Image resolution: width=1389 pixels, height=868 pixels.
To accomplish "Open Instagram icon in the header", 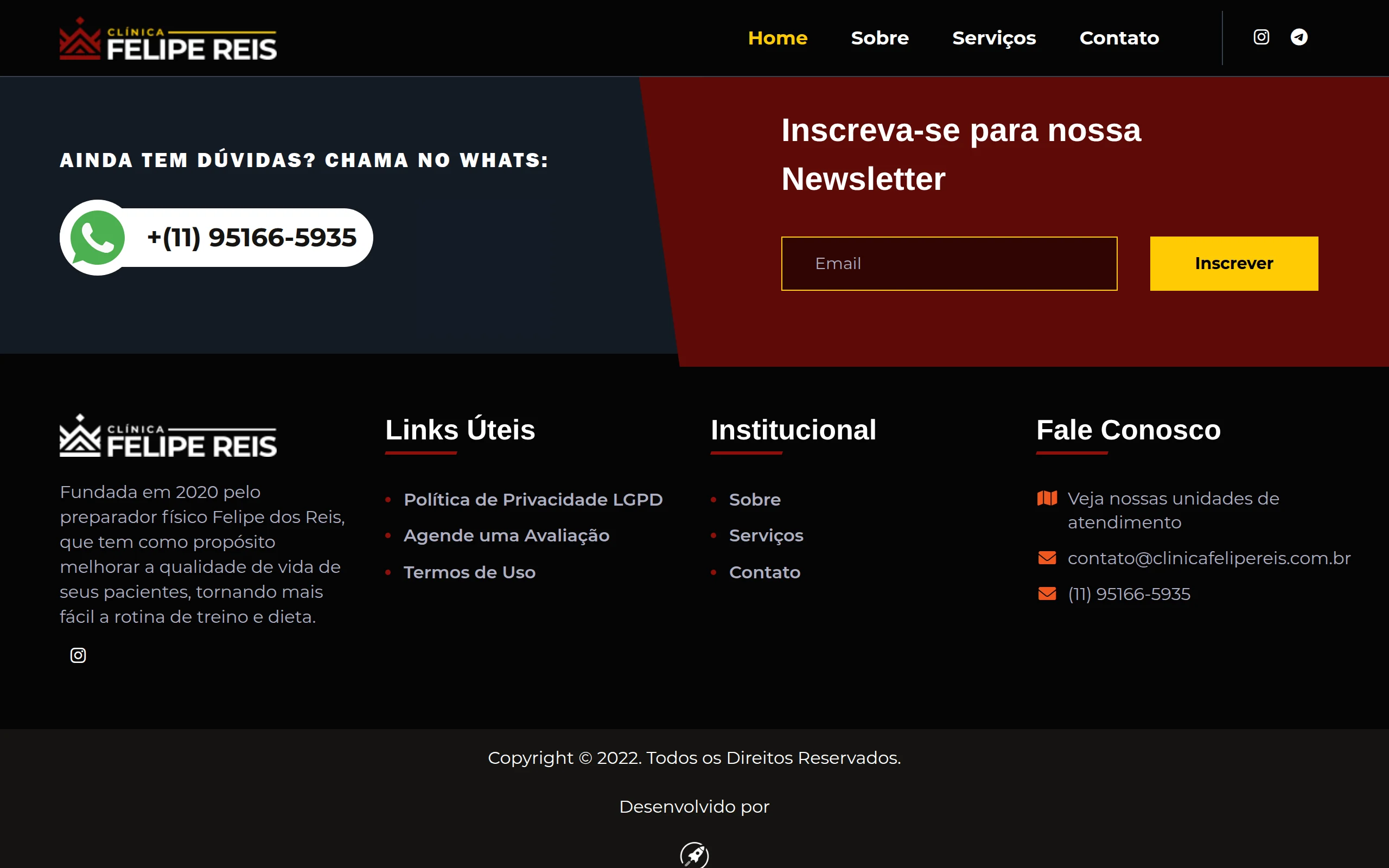I will tap(1261, 37).
